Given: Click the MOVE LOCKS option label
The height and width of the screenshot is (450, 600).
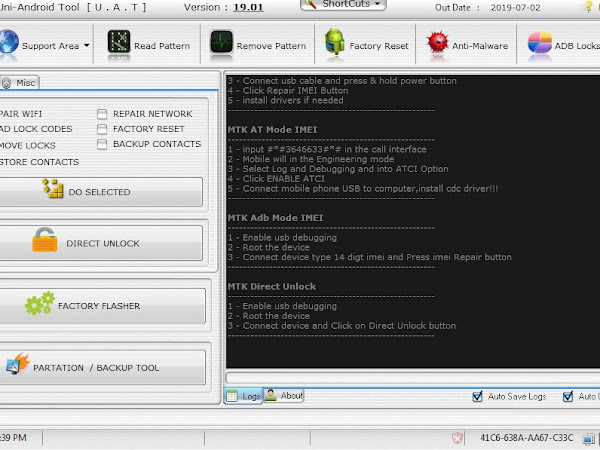Looking at the screenshot, I should tap(28, 145).
